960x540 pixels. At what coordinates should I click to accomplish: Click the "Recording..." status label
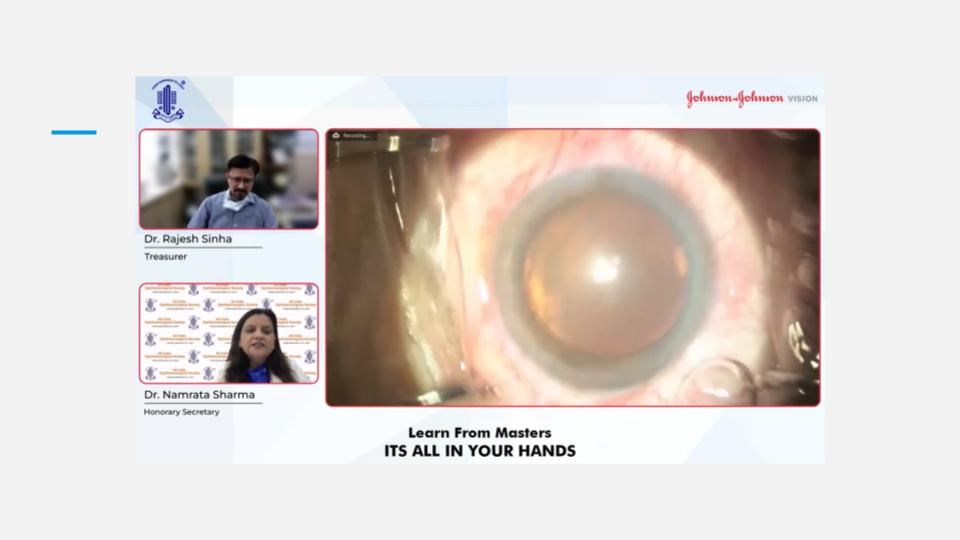357,135
